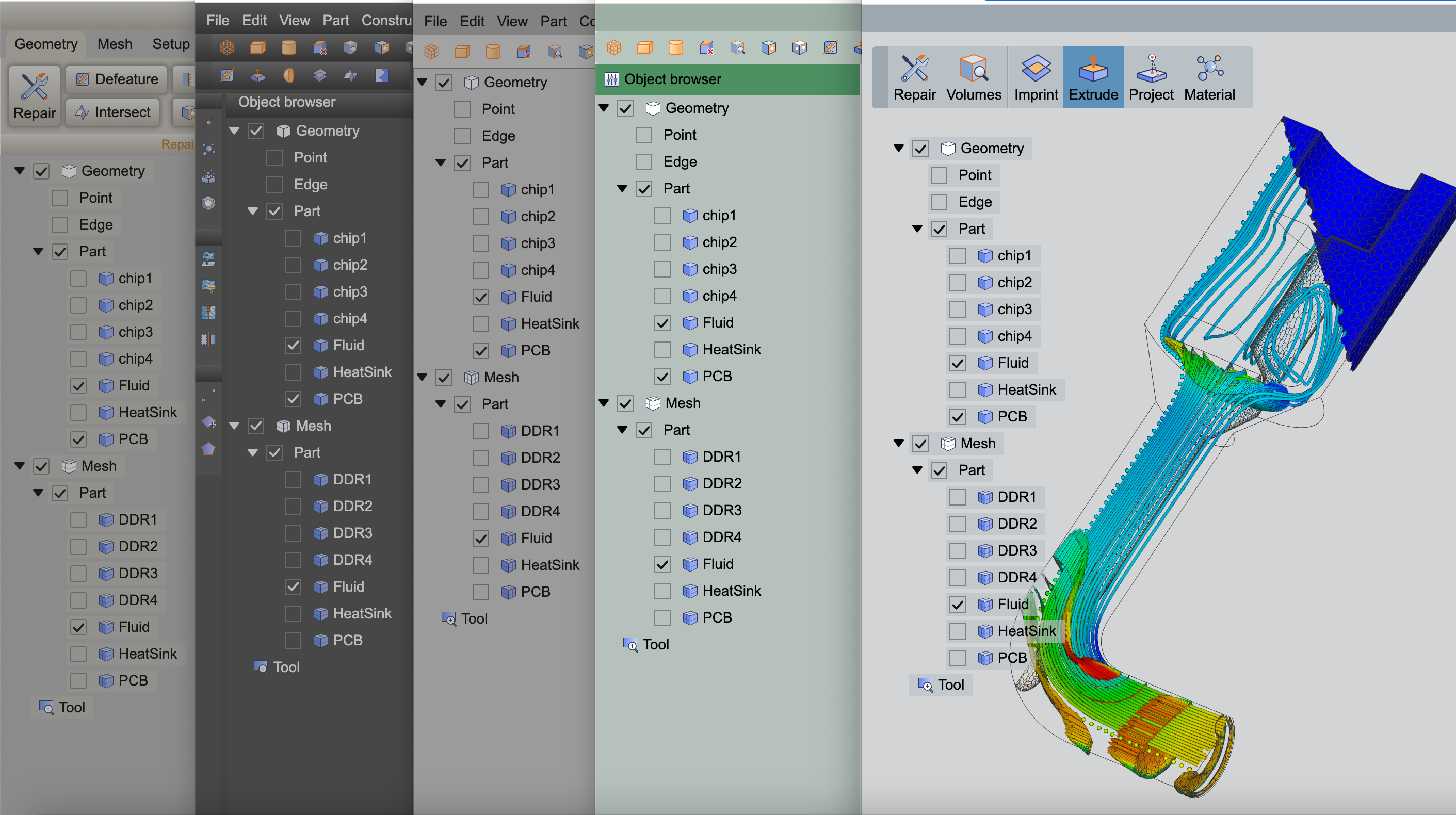Collapse Geometry node in the dark panel
The width and height of the screenshot is (1456, 815).
[x=235, y=131]
